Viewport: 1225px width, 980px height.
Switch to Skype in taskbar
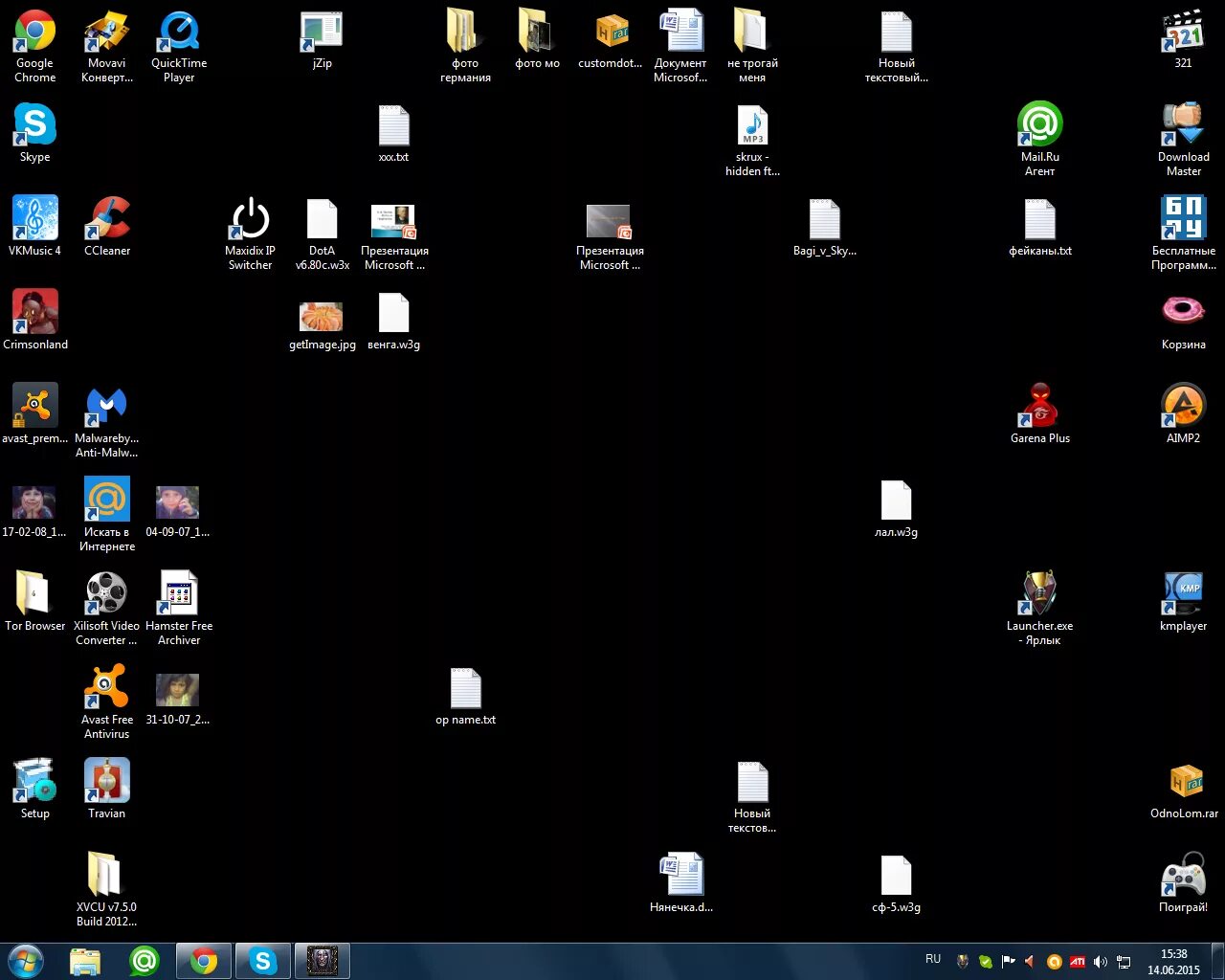point(263,961)
